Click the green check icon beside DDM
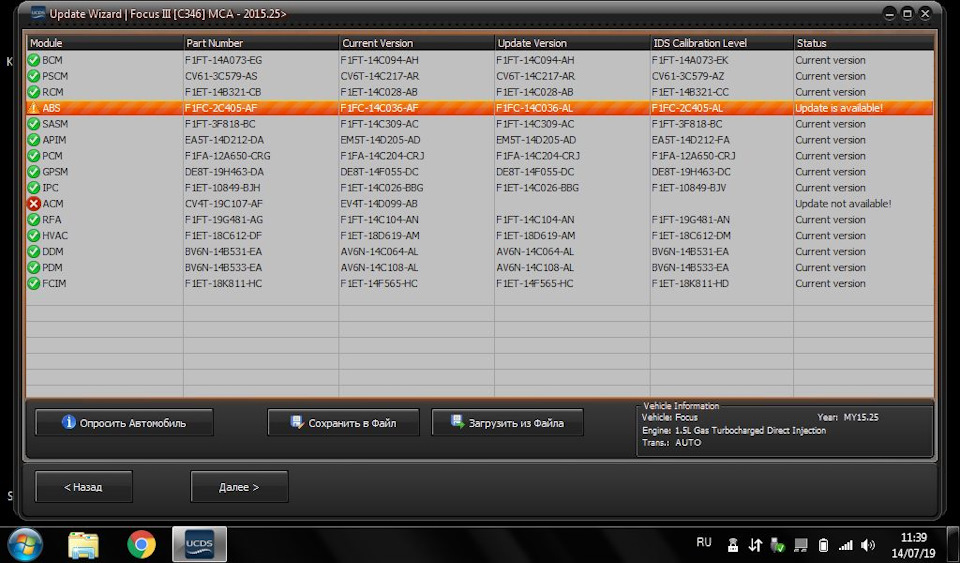 (34, 251)
